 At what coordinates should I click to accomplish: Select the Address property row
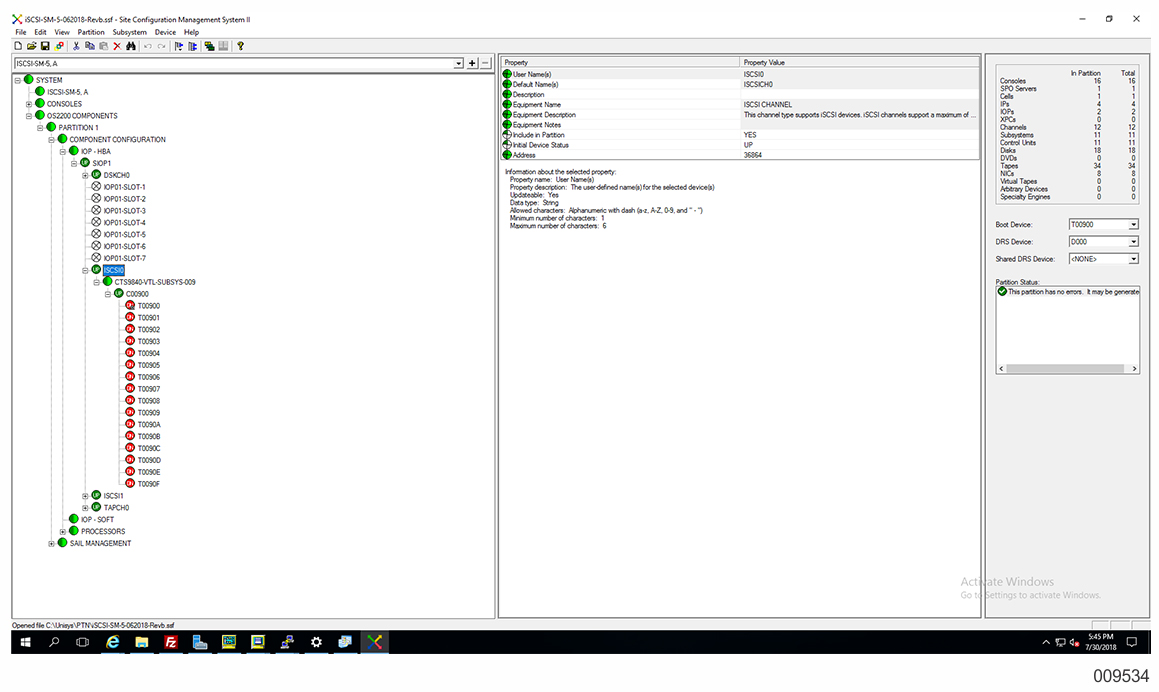pos(741,155)
